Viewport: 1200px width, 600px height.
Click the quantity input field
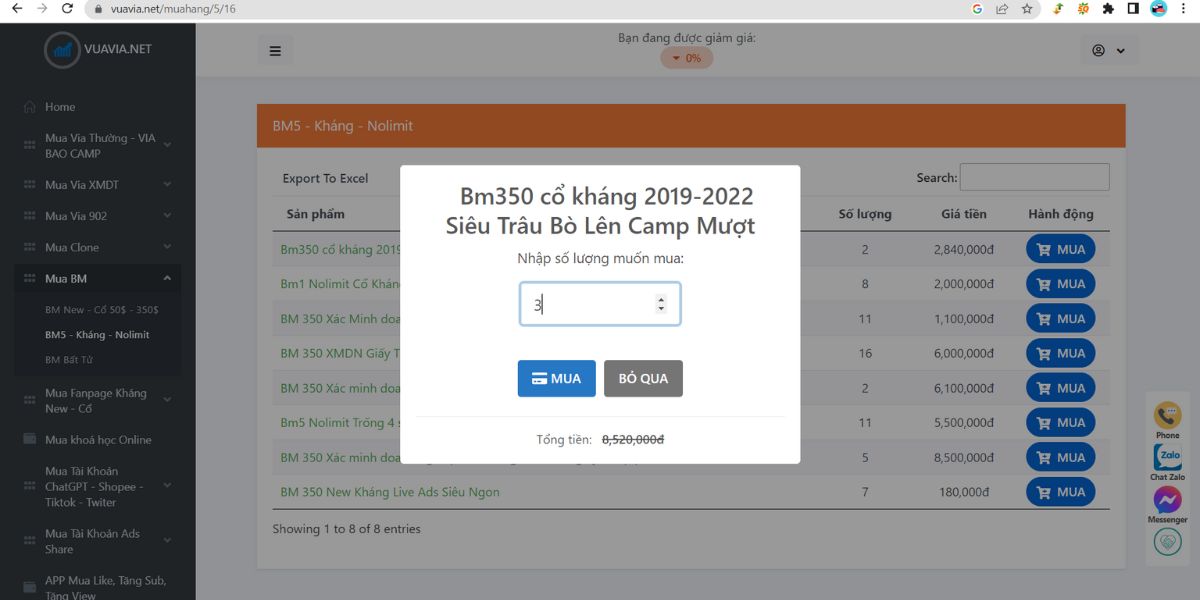[x=600, y=304]
